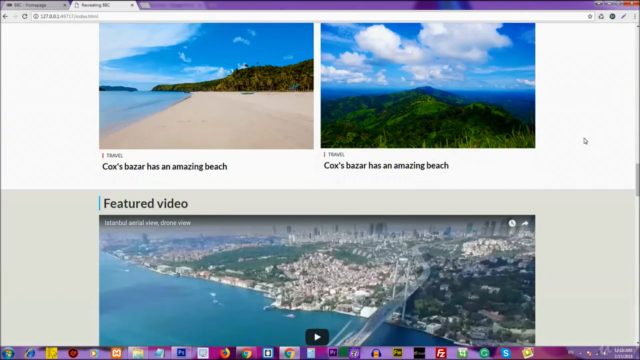Click the taskbar clock
Screen dimensions: 640x360
(624, 353)
